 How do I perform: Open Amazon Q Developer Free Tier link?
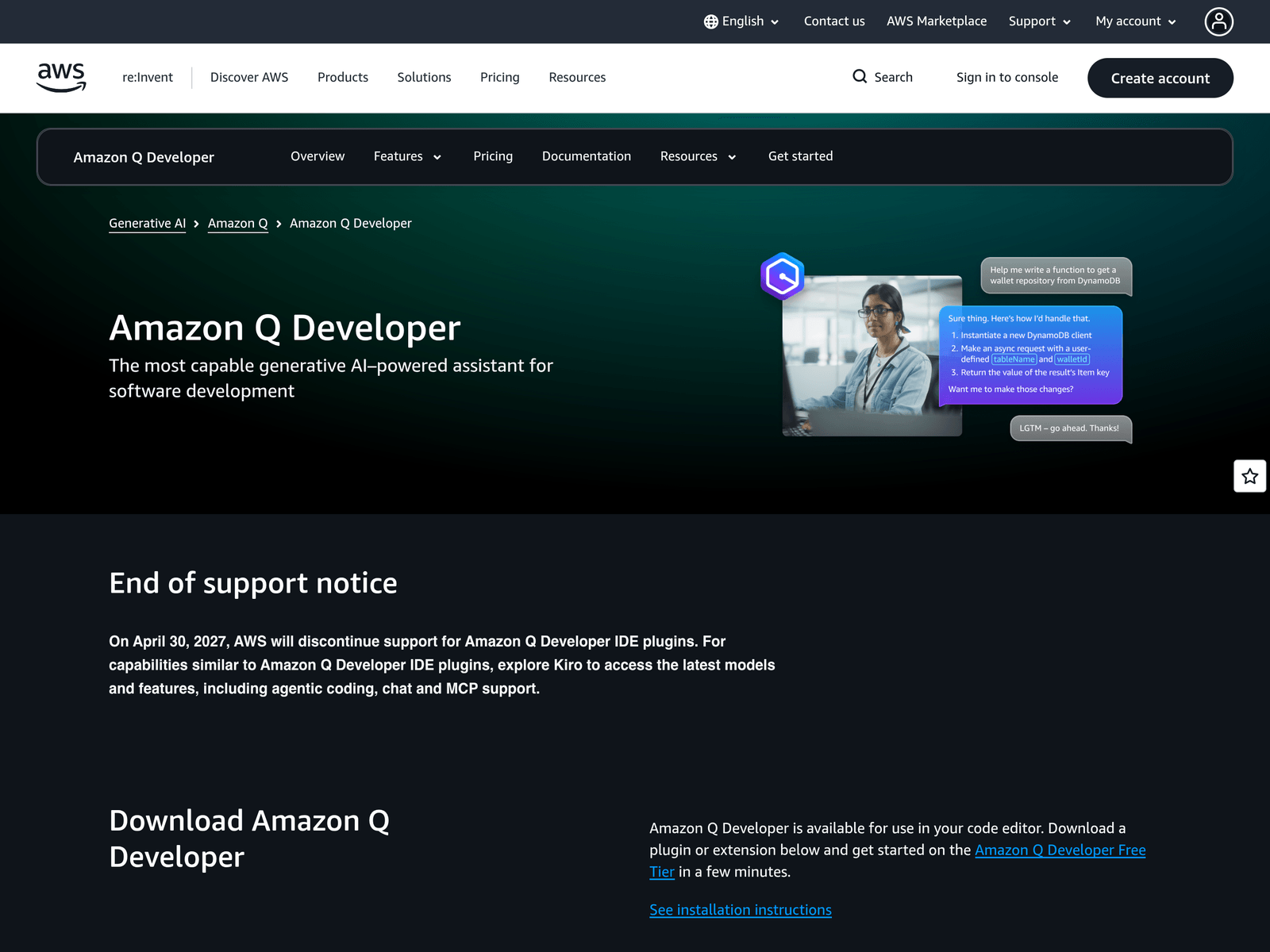tap(1060, 850)
